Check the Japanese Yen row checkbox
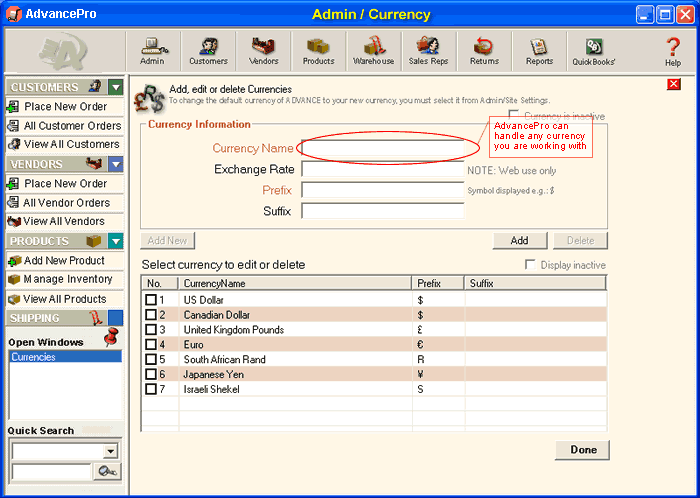This screenshot has height=498, width=700. 151,374
